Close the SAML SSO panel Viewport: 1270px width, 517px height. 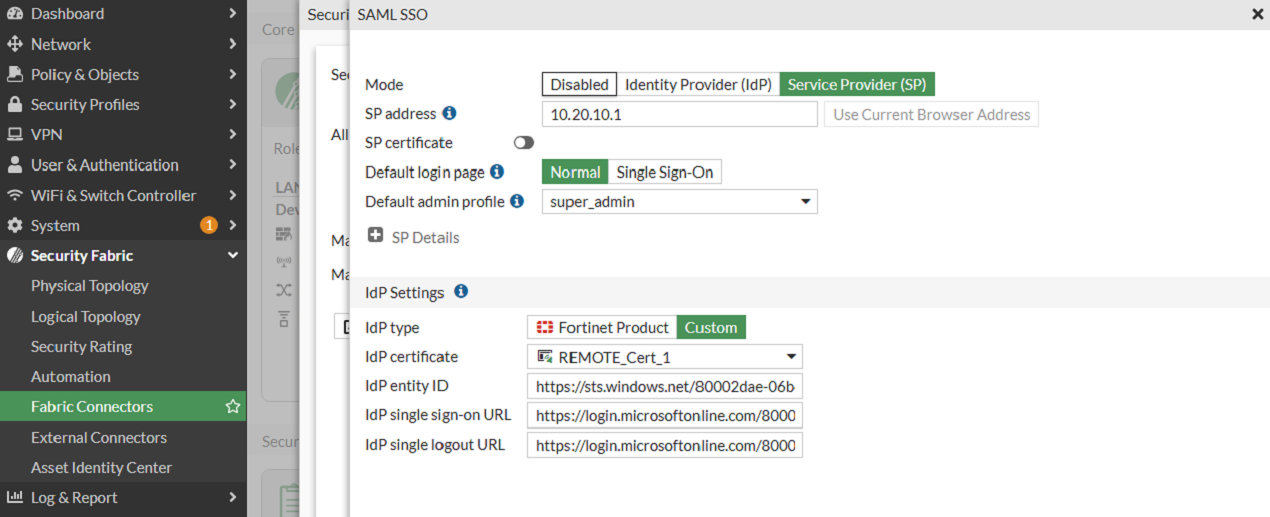pos(1257,14)
